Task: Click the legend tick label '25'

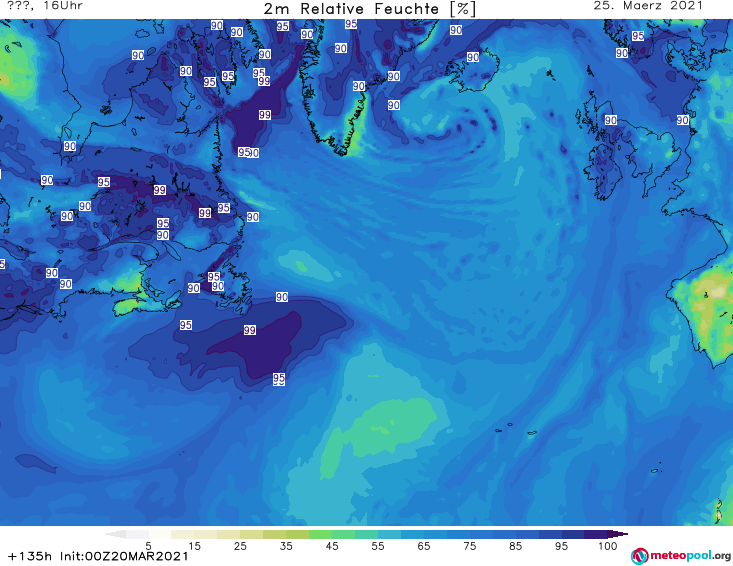Action: click(x=240, y=546)
